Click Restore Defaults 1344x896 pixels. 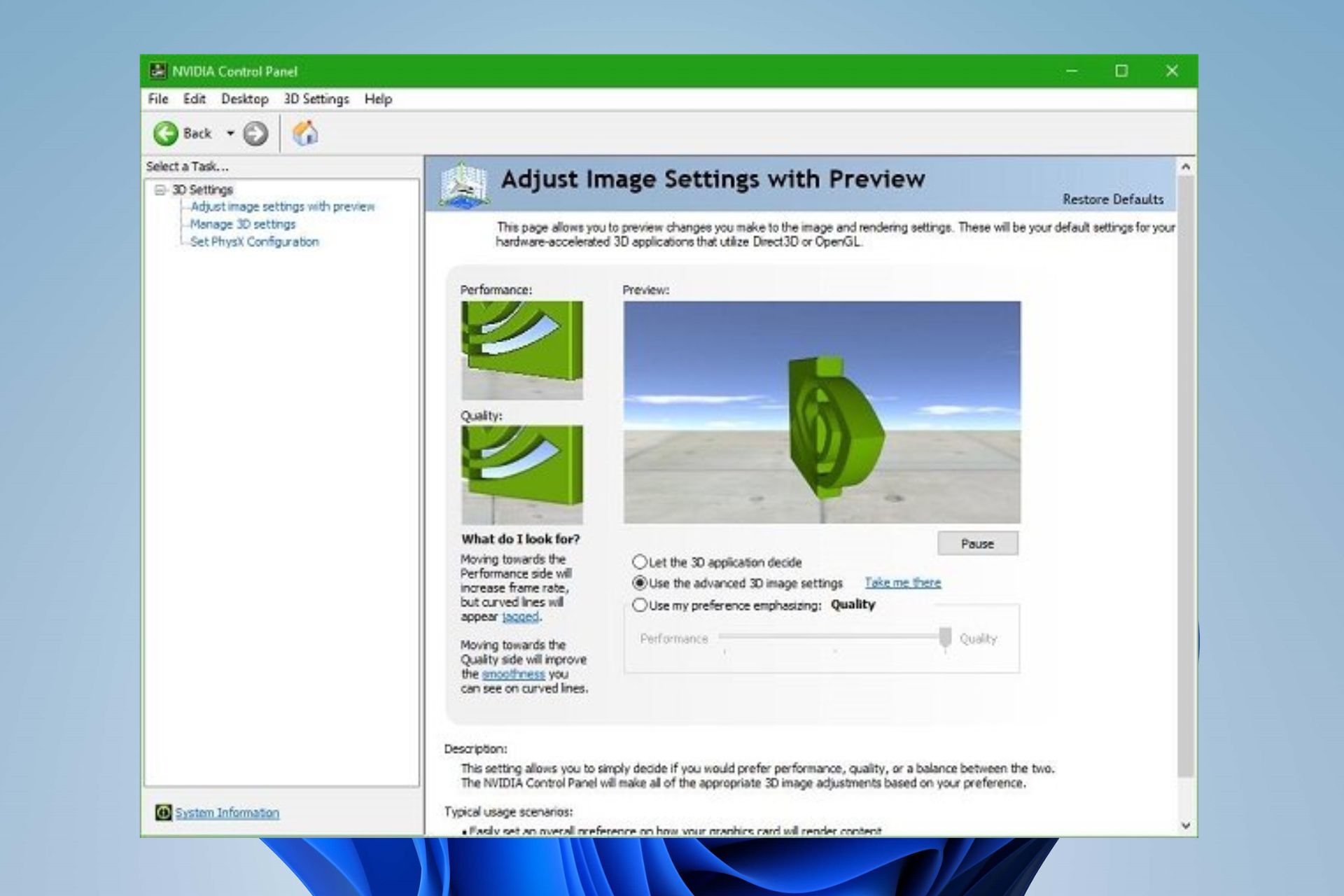pos(1113,199)
